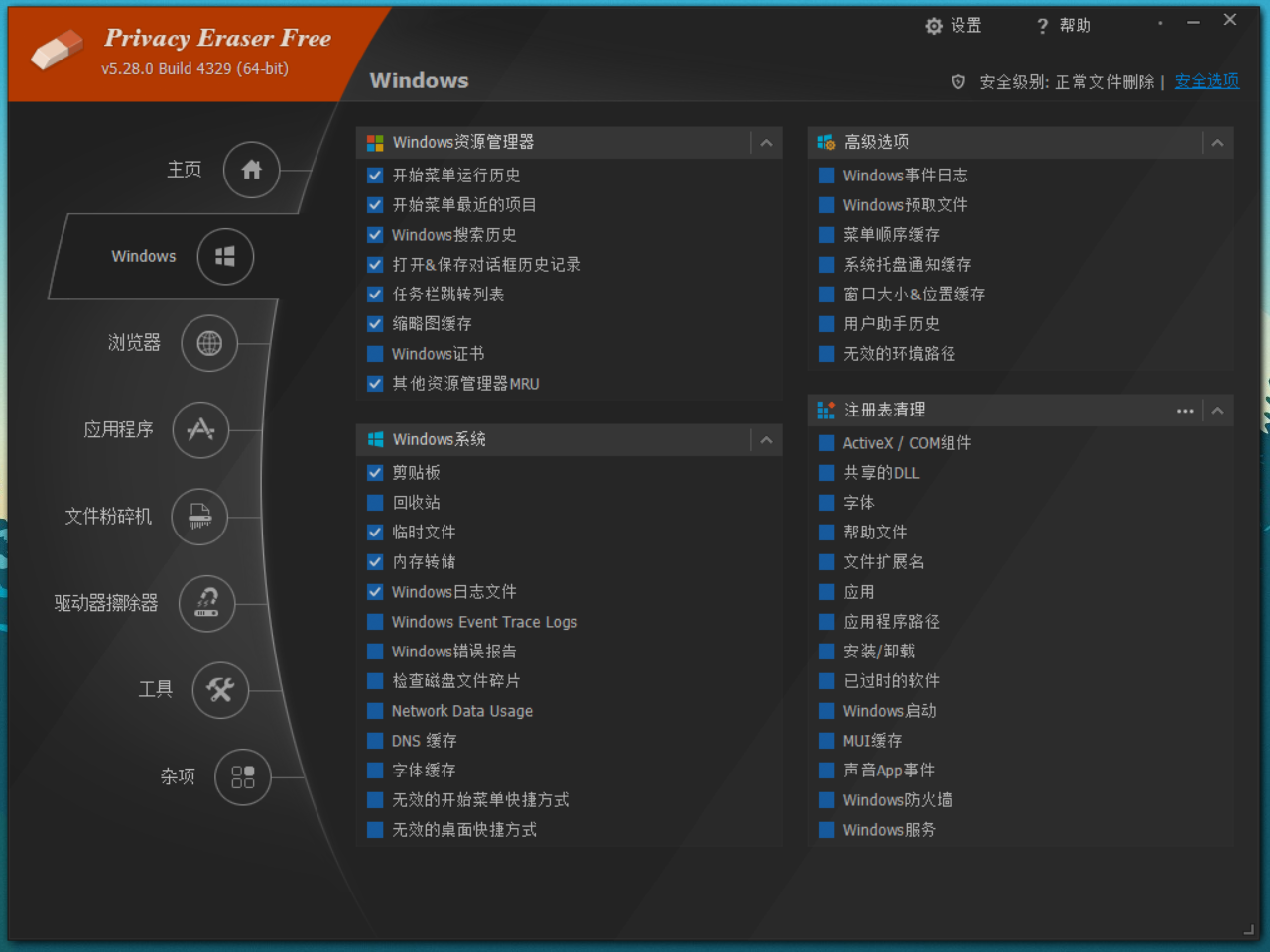This screenshot has height=952, width=1270.
Task: Enable the 字体缓存 checkbox
Action: pyautogui.click(x=375, y=771)
